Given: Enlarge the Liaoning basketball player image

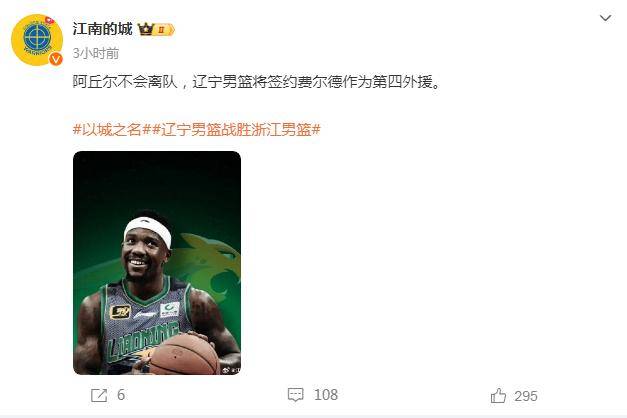Looking at the screenshot, I should 157,263.
